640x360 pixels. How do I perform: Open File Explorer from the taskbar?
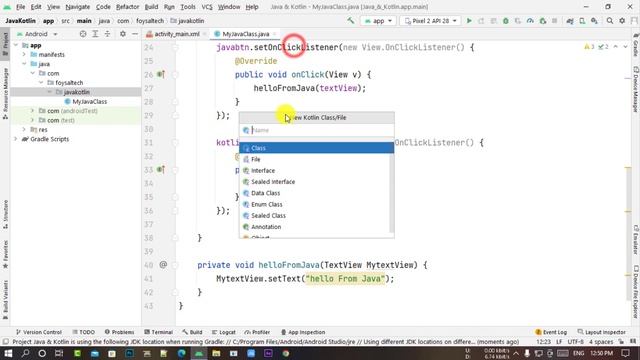coord(216,353)
